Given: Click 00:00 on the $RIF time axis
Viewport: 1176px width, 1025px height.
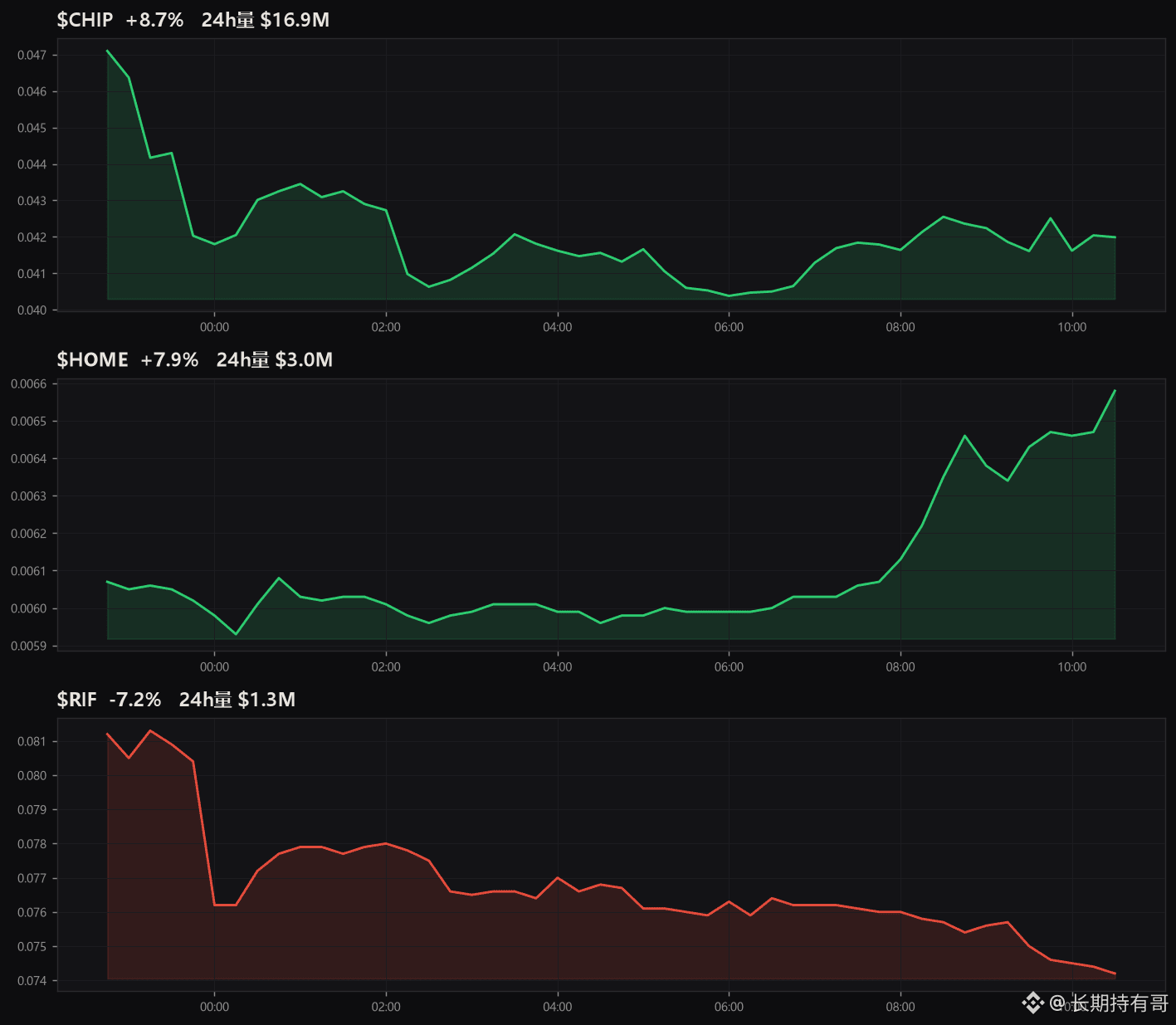Looking at the screenshot, I should pyautogui.click(x=214, y=1007).
